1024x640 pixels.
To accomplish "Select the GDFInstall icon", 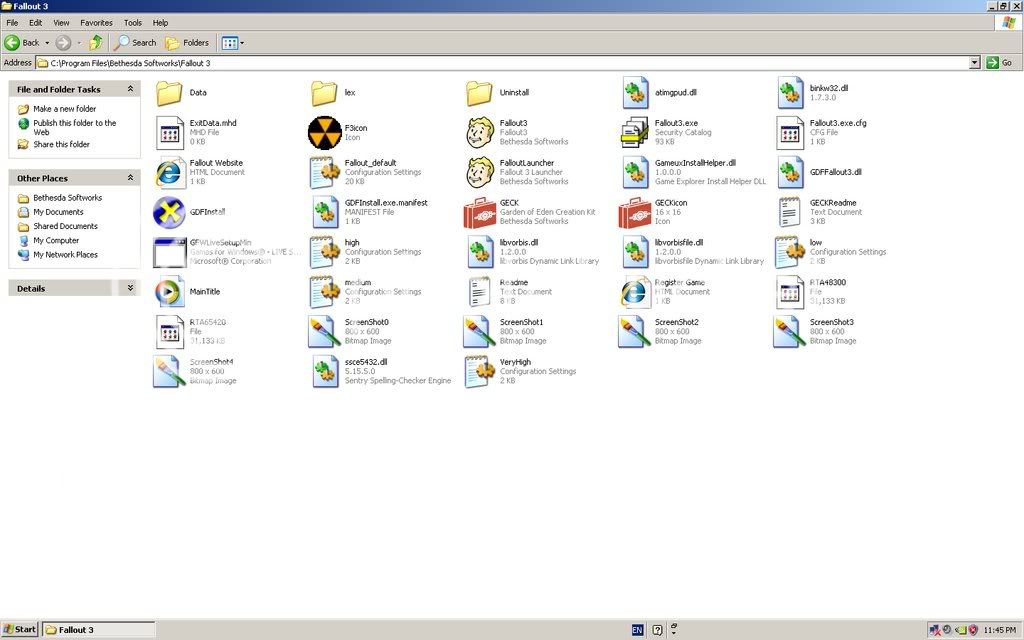I will pos(169,212).
